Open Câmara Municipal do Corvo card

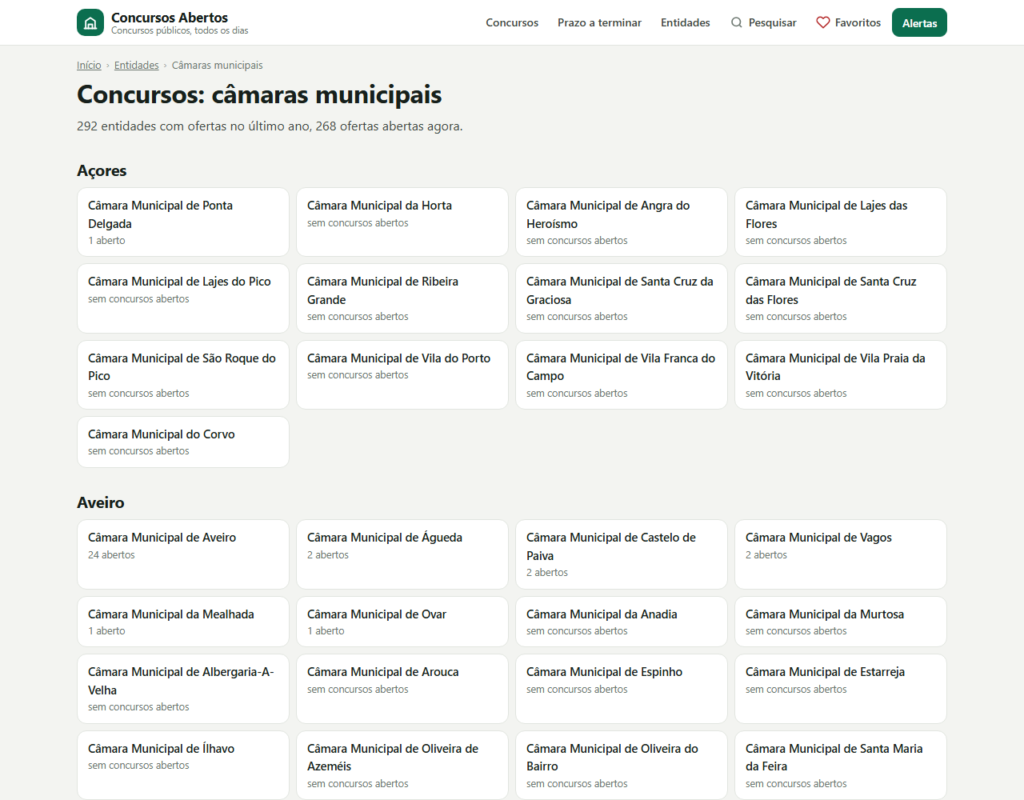tap(183, 442)
